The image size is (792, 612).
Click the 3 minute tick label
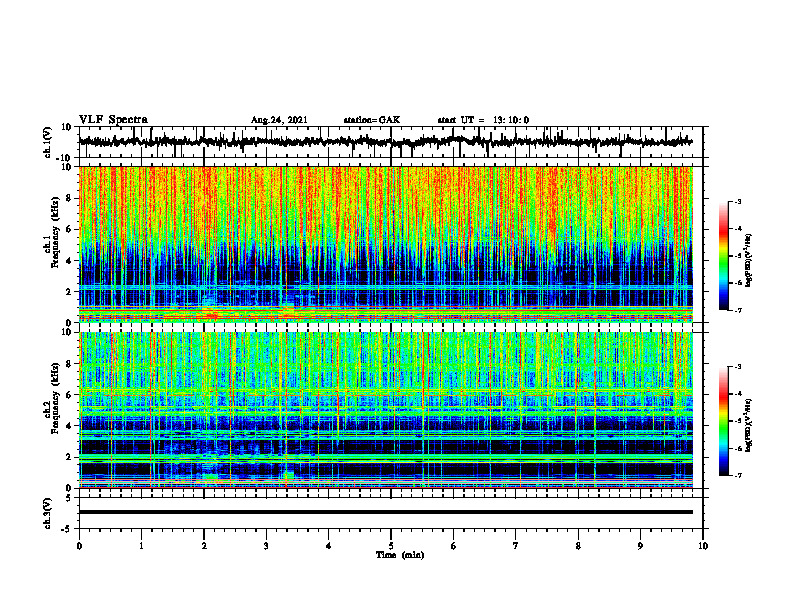266,546
